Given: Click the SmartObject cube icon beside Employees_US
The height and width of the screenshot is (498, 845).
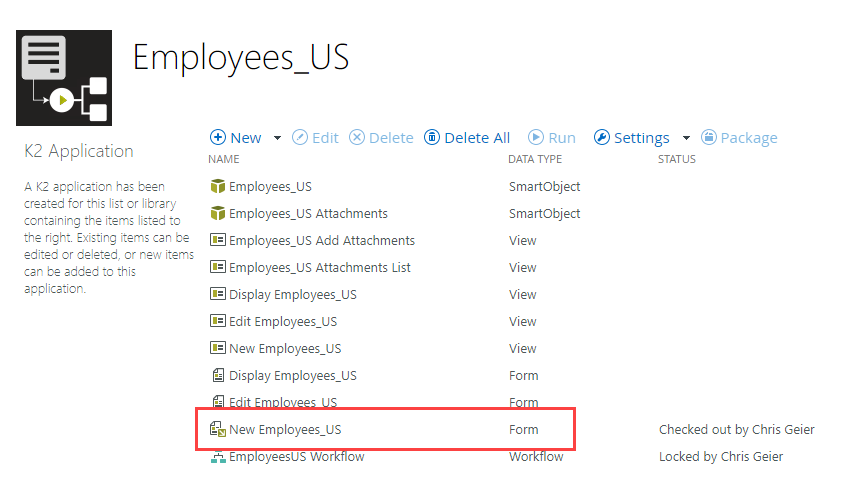Looking at the screenshot, I should tap(217, 187).
